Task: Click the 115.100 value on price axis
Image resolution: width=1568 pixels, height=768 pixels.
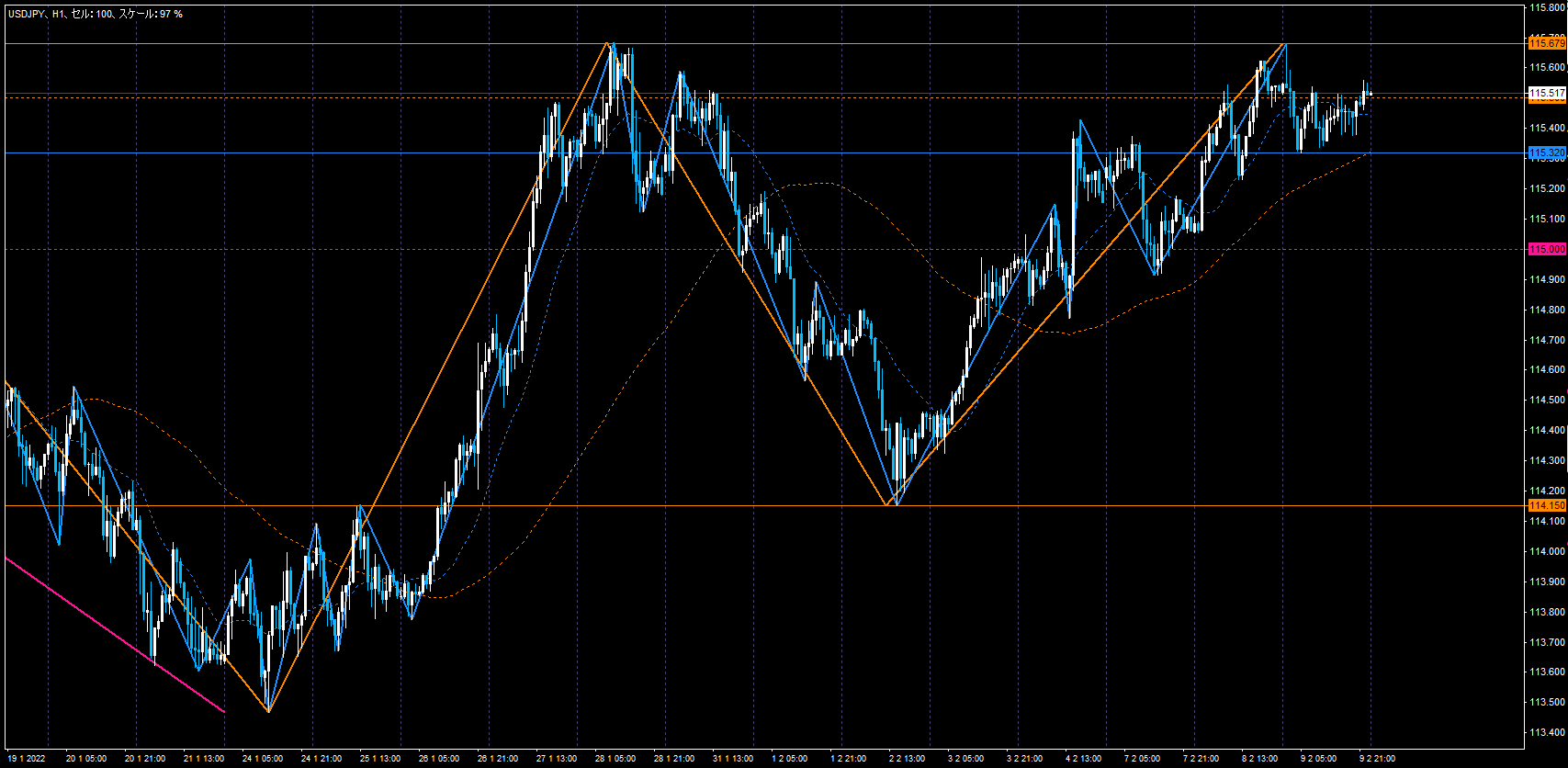Action: pyautogui.click(x=1547, y=219)
